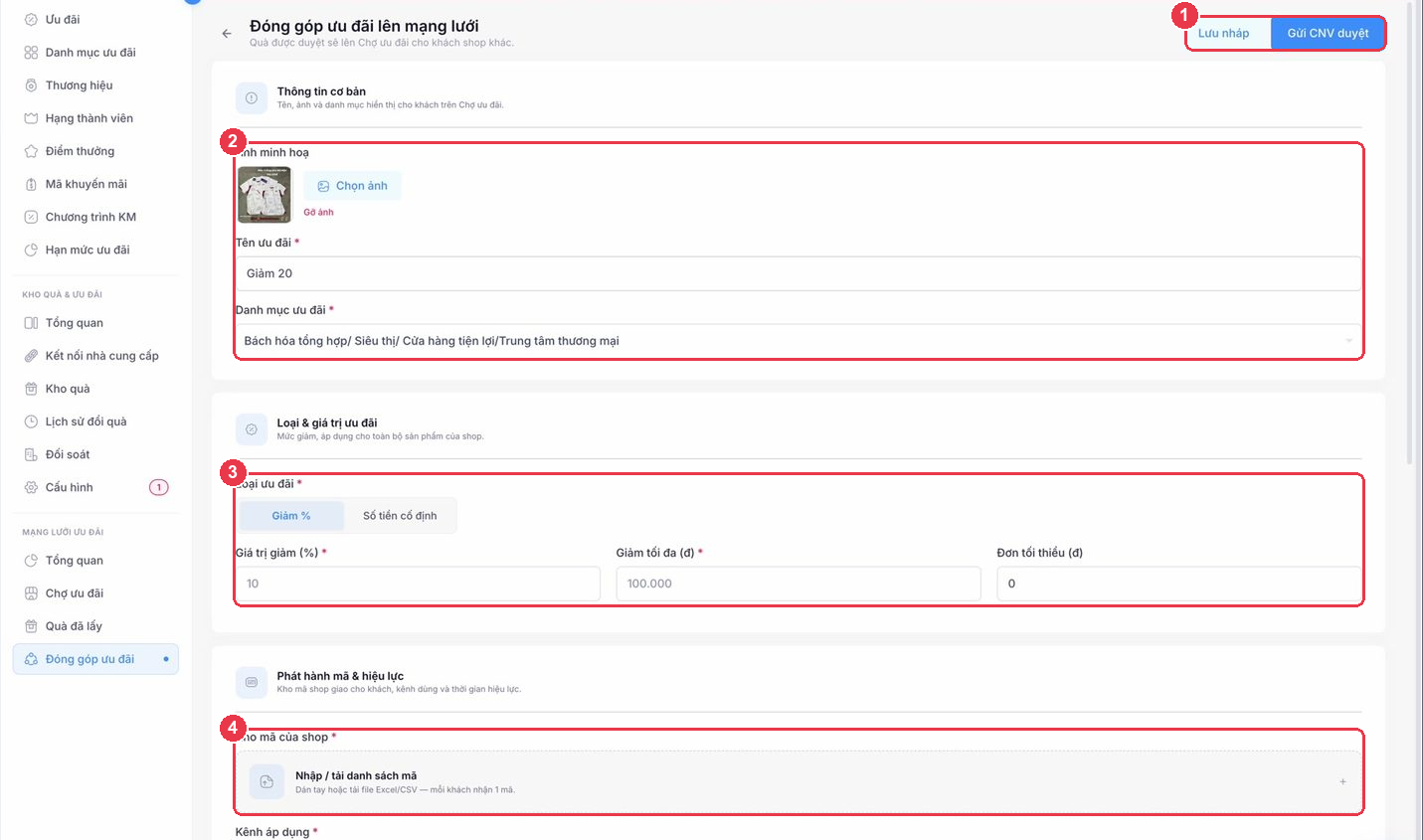Click the Điểm thưởng star icon

tap(31, 151)
